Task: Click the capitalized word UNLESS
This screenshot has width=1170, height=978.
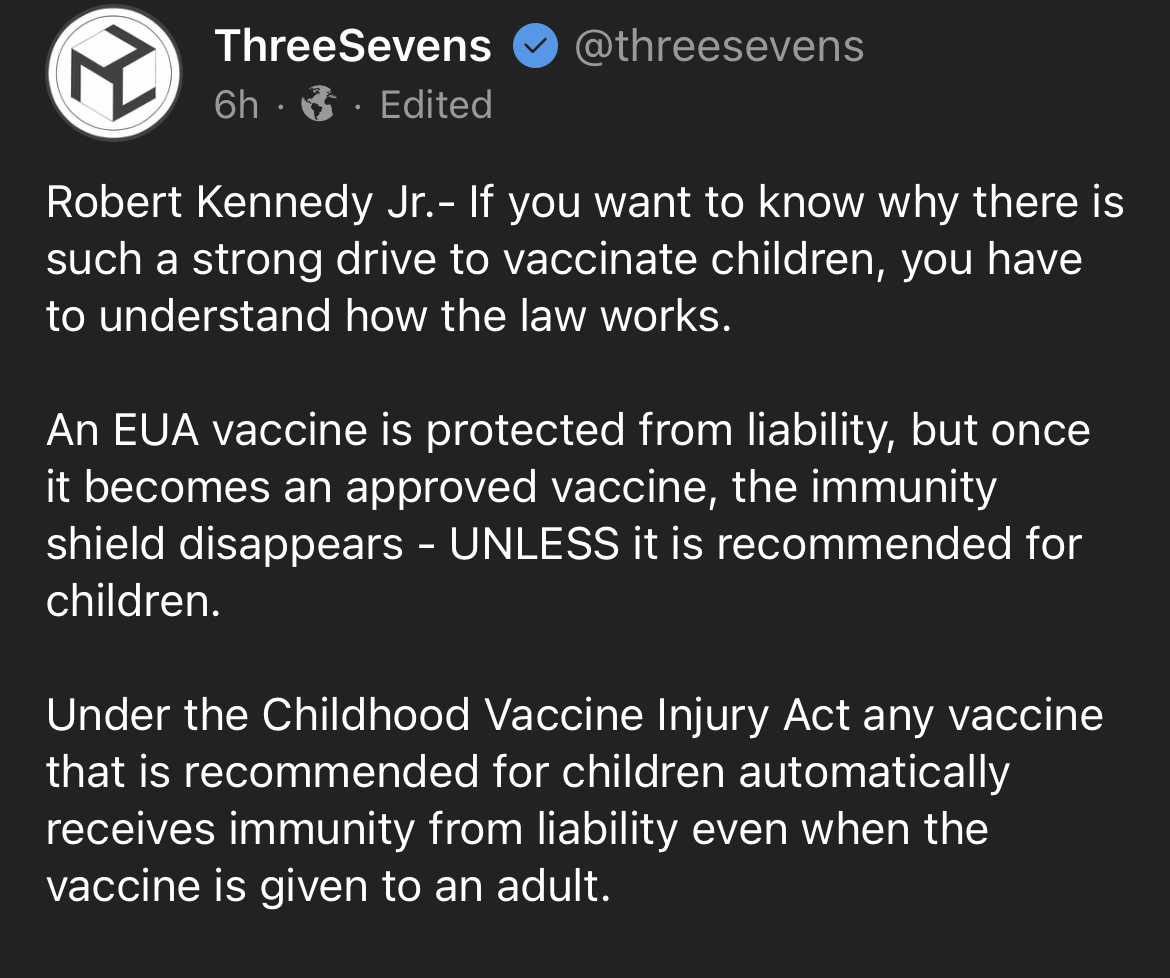Action: point(534,543)
